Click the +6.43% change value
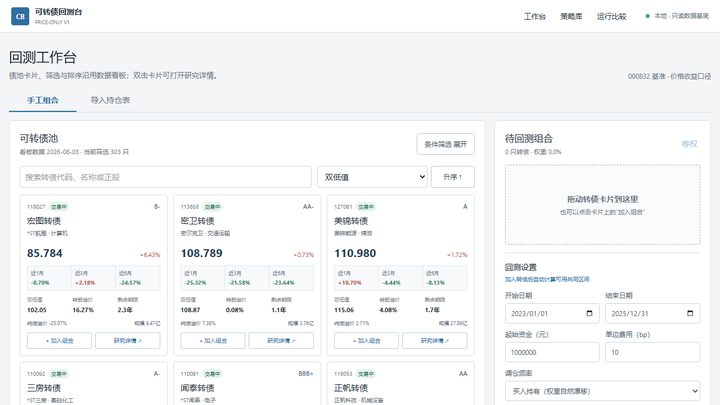The height and width of the screenshot is (405, 720). point(150,255)
